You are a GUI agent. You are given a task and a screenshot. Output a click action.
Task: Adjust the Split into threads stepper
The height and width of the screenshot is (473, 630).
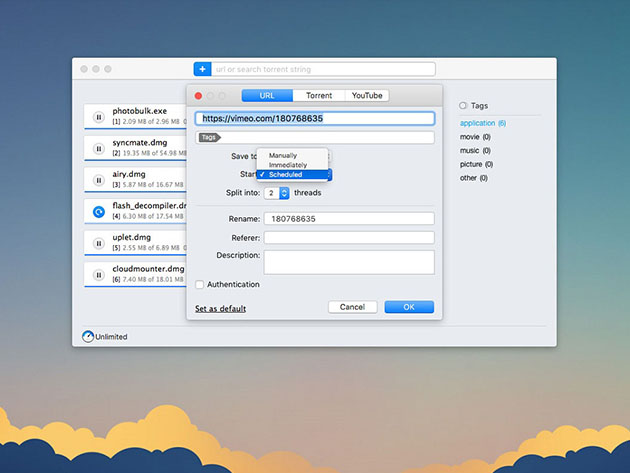click(284, 193)
